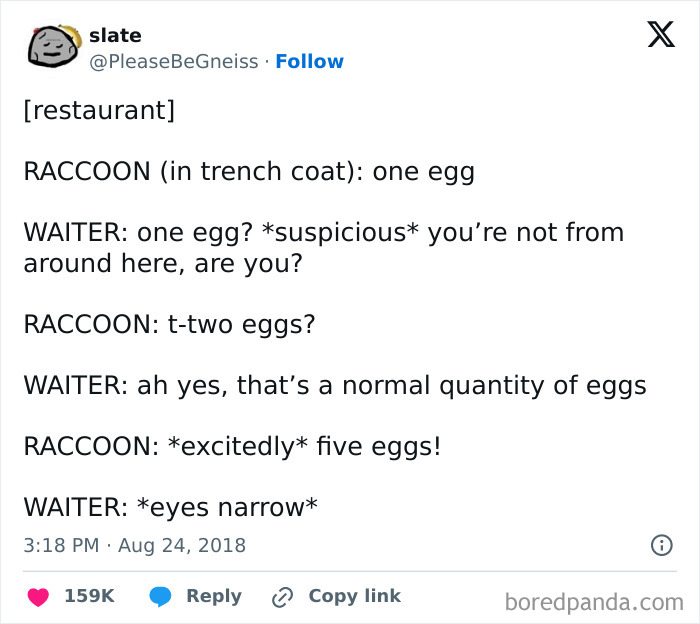Click the display name "slate"
Viewport: 700px width, 624px height.
115,36
